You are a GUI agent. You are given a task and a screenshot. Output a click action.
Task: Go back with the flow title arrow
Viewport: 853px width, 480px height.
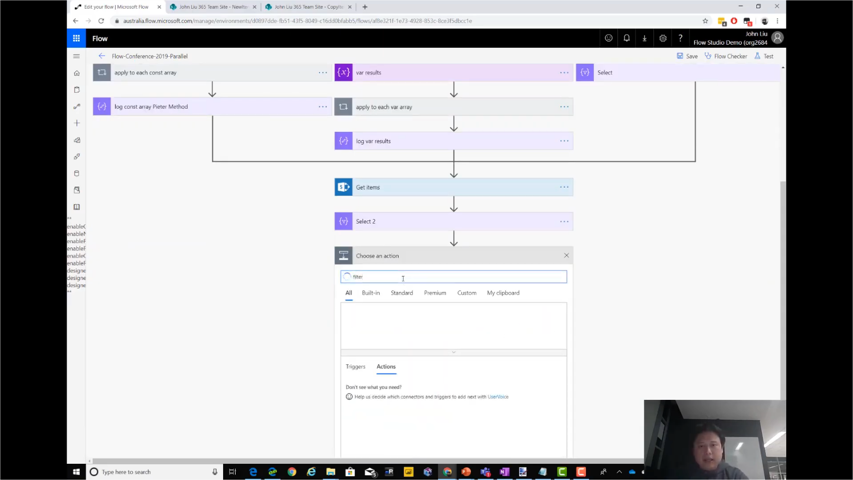point(102,56)
